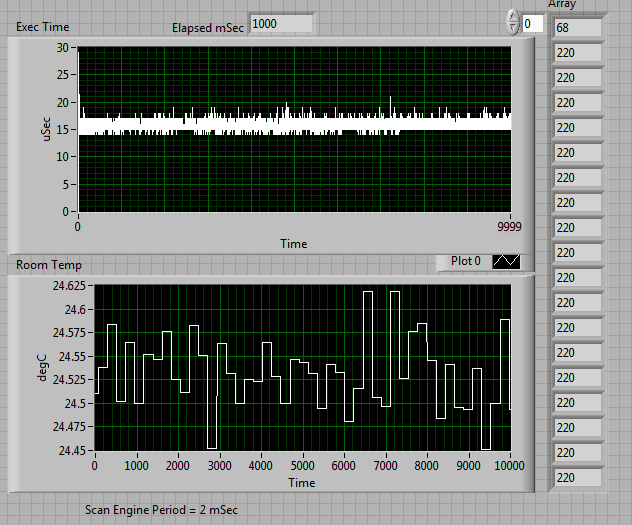Click the 20 tick on Exec Time y-axis
Viewport: 632px width, 525px height.
click(x=62, y=103)
